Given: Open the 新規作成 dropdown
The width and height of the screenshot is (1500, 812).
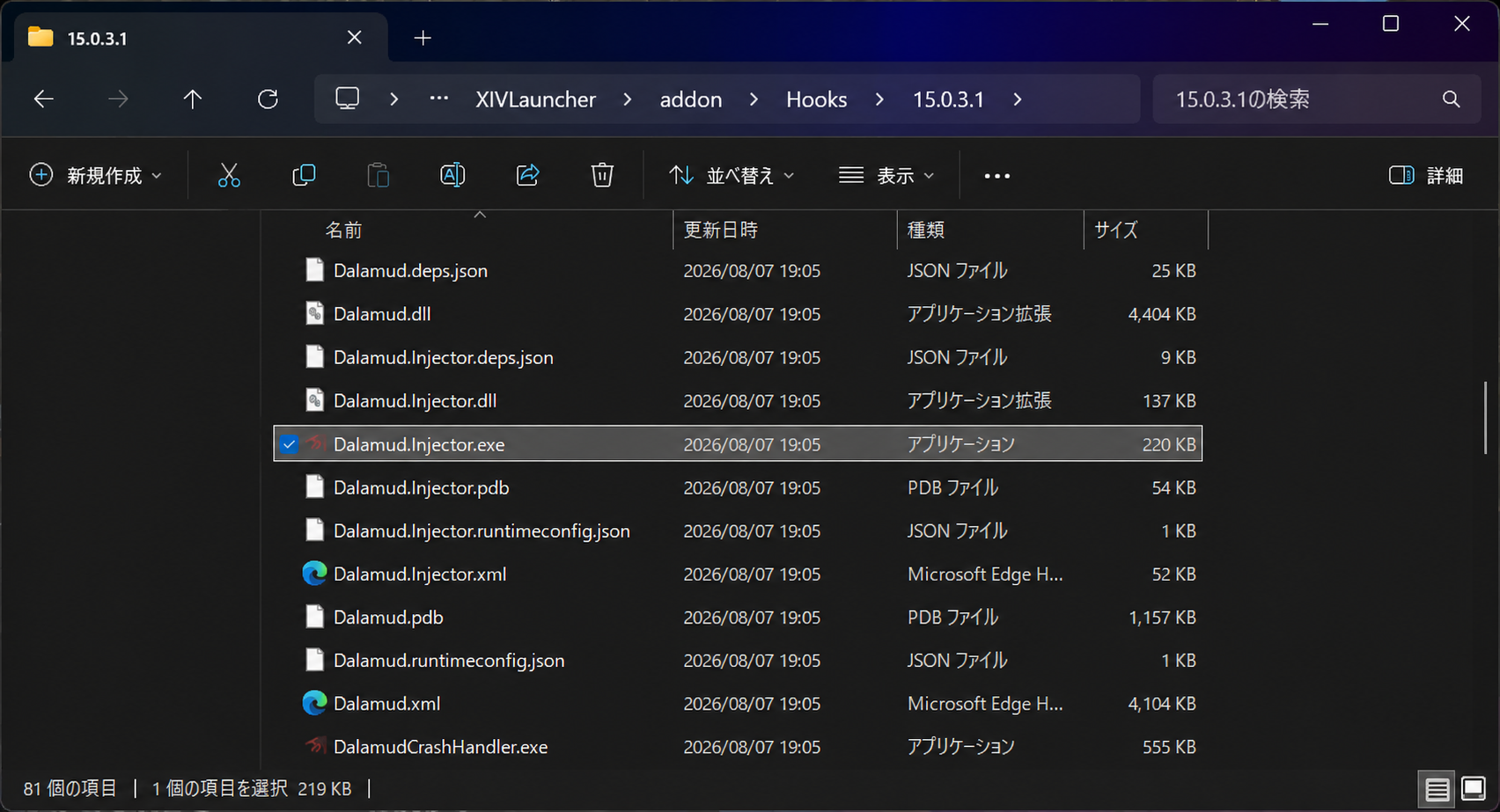Looking at the screenshot, I should click(95, 176).
